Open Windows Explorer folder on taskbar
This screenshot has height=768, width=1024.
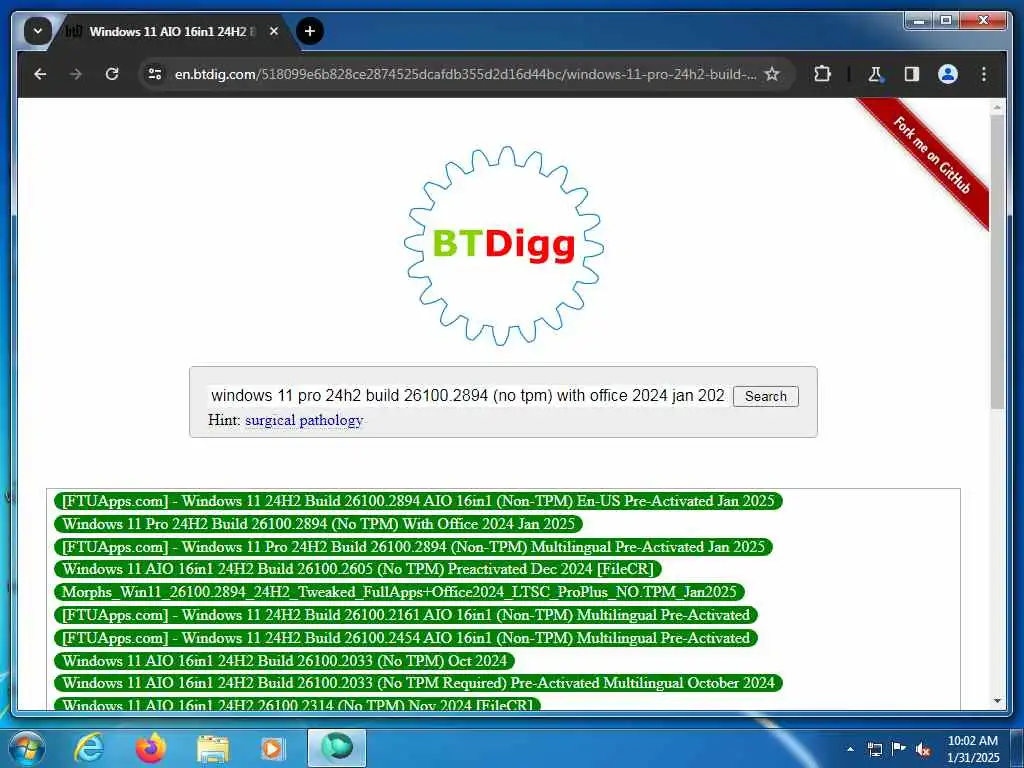point(213,748)
